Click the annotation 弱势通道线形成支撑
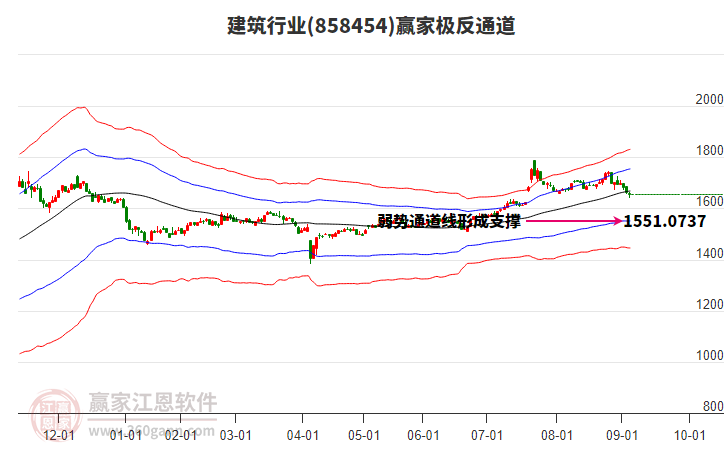Screen dimensions: 726x450 [x=449, y=221]
